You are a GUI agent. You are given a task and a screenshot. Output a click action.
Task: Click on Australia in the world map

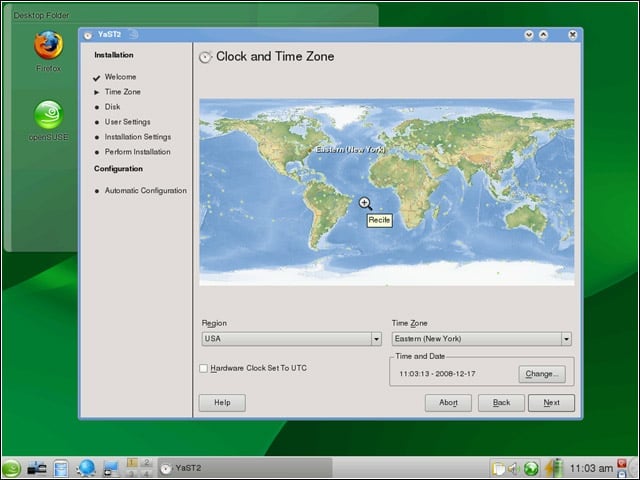tap(527, 220)
